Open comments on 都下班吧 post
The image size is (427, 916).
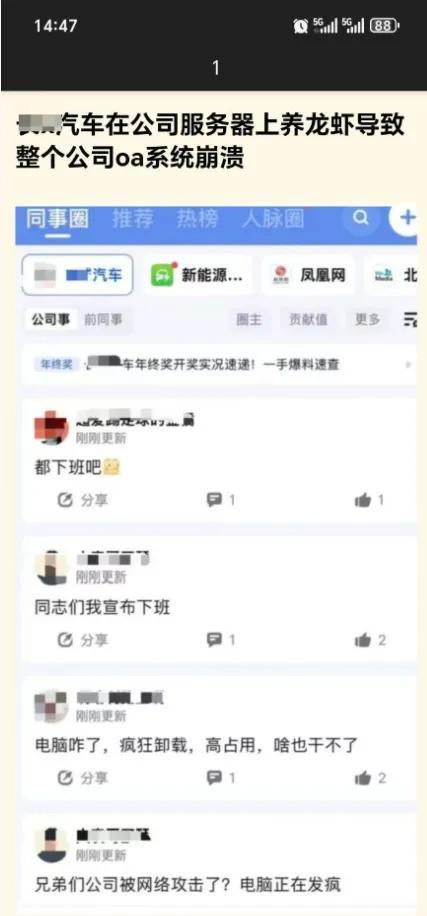220,500
